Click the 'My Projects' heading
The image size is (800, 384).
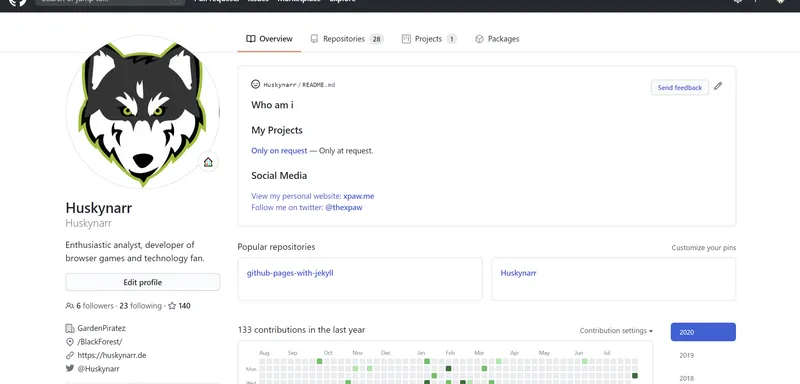[277, 130]
